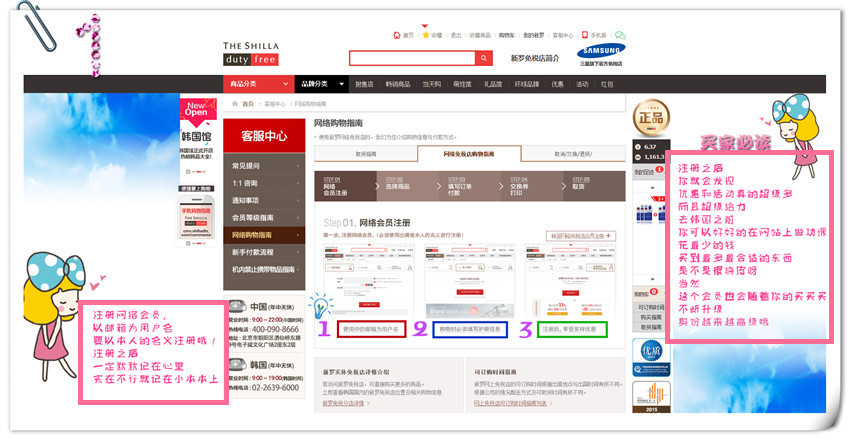Image resolution: width=850 pixels, height=440 pixels.
Task: Click the plus icon on 转至网络免税店会员注册
Action: [609, 236]
